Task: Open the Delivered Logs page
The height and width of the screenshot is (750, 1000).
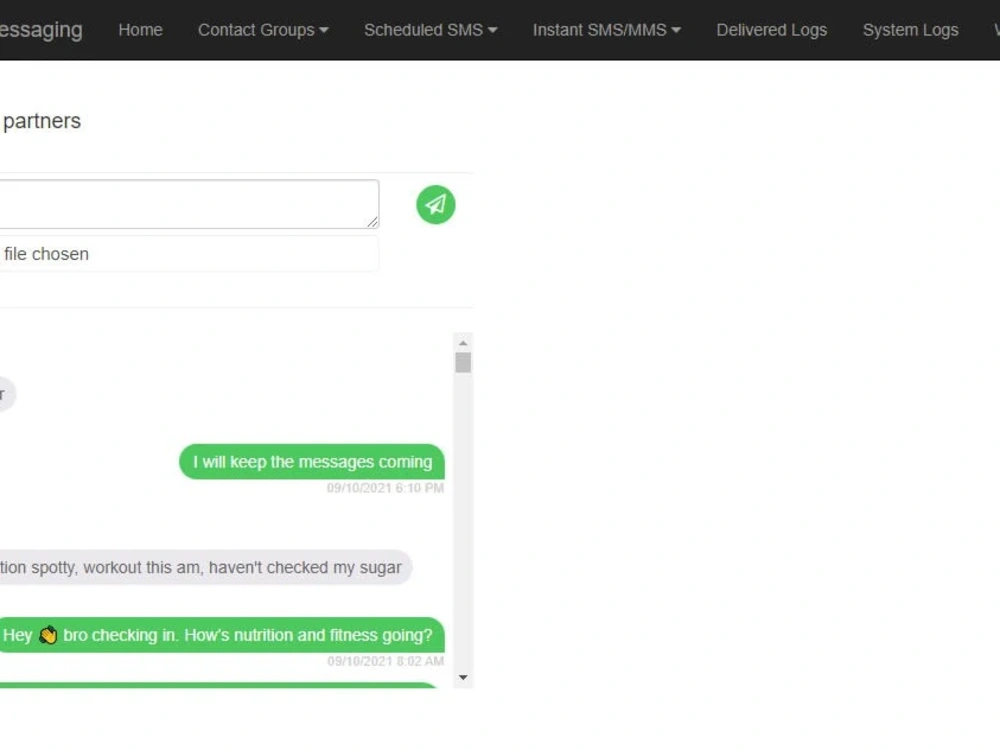Action: pyautogui.click(x=771, y=30)
